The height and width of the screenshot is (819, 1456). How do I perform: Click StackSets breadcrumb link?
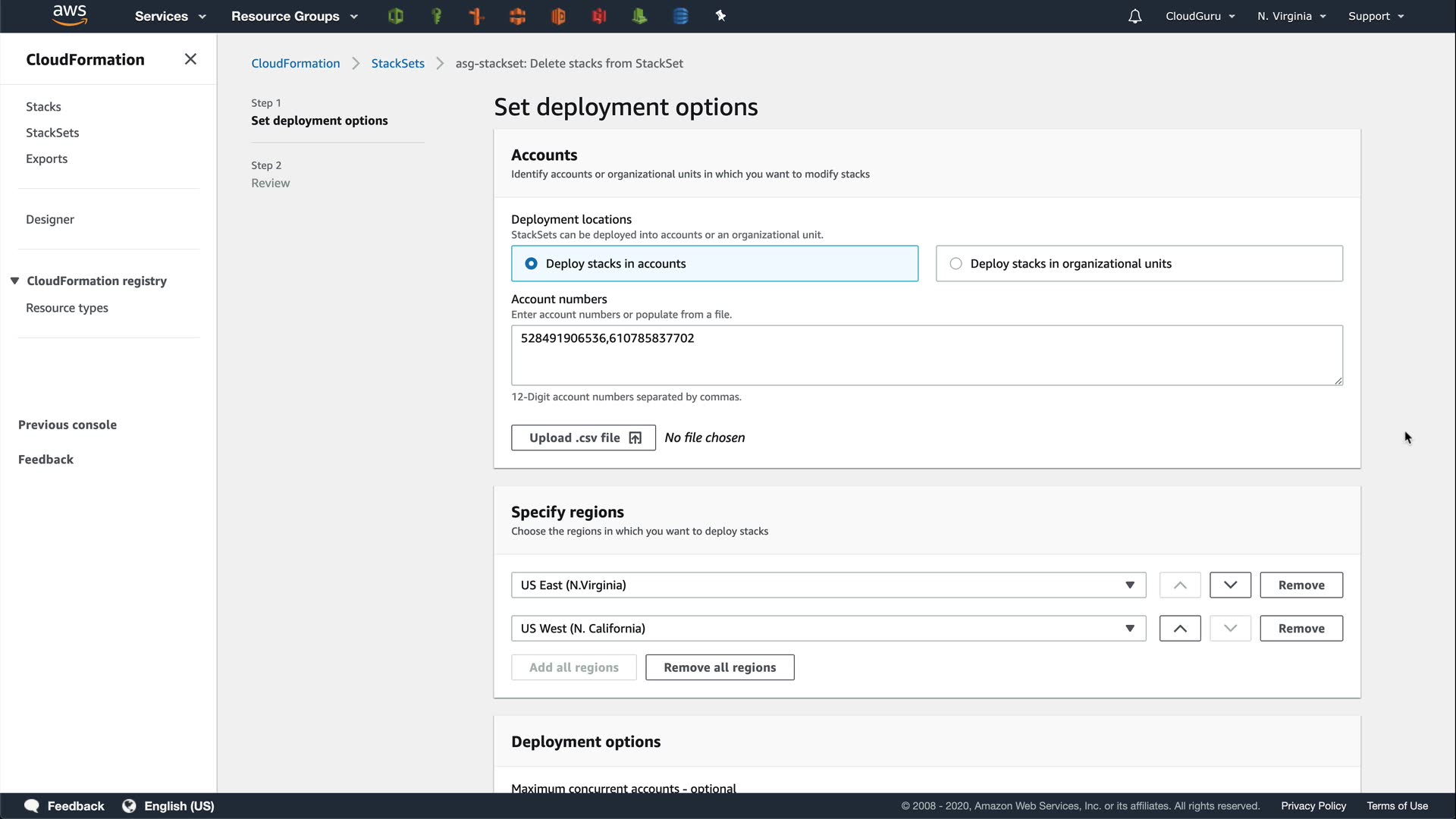click(397, 64)
